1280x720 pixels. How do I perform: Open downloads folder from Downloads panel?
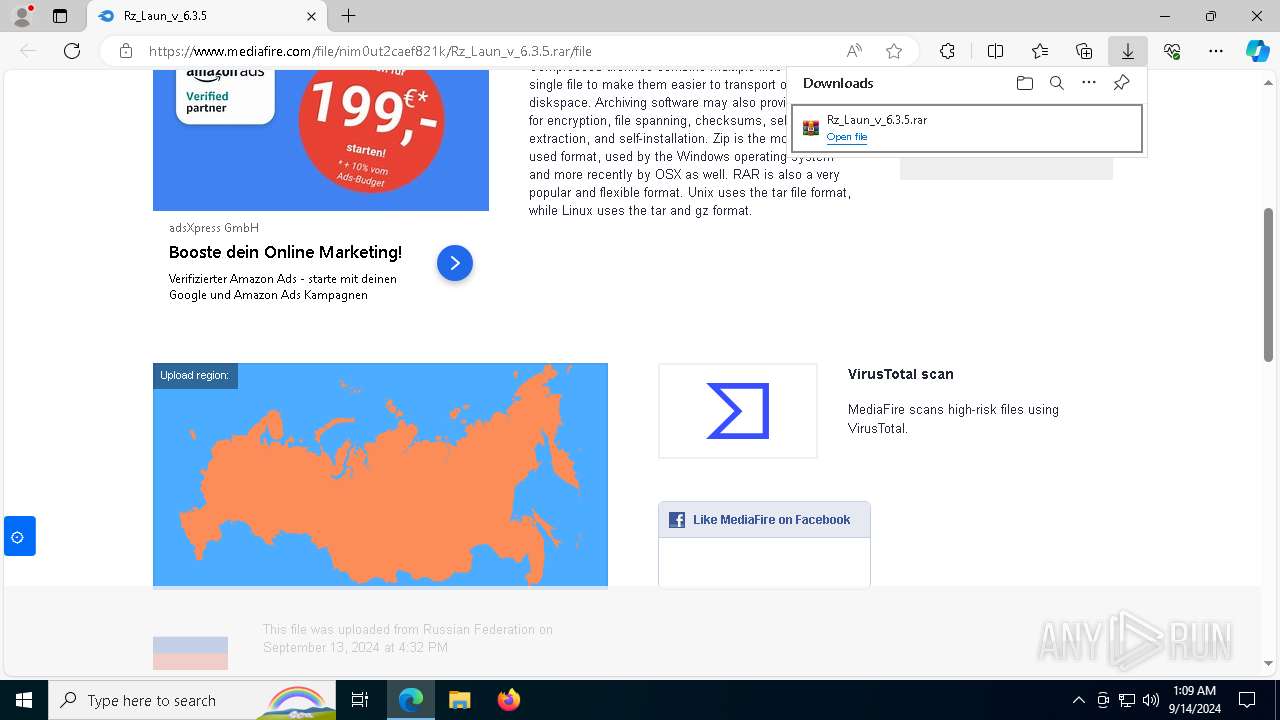[1024, 83]
